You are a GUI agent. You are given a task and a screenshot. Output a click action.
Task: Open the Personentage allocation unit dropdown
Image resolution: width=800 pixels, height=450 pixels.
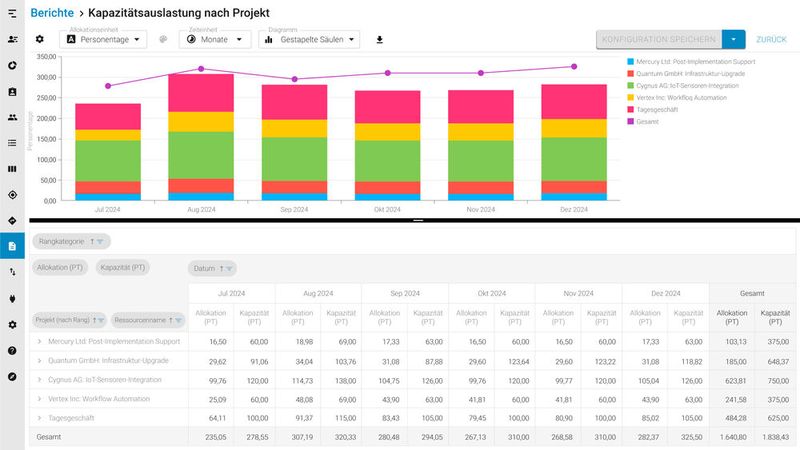[103, 39]
